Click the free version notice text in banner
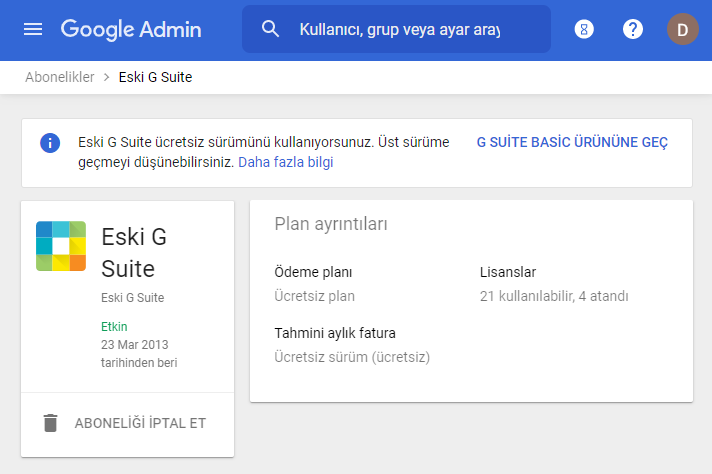Image resolution: width=712 pixels, height=474 pixels. 263,152
